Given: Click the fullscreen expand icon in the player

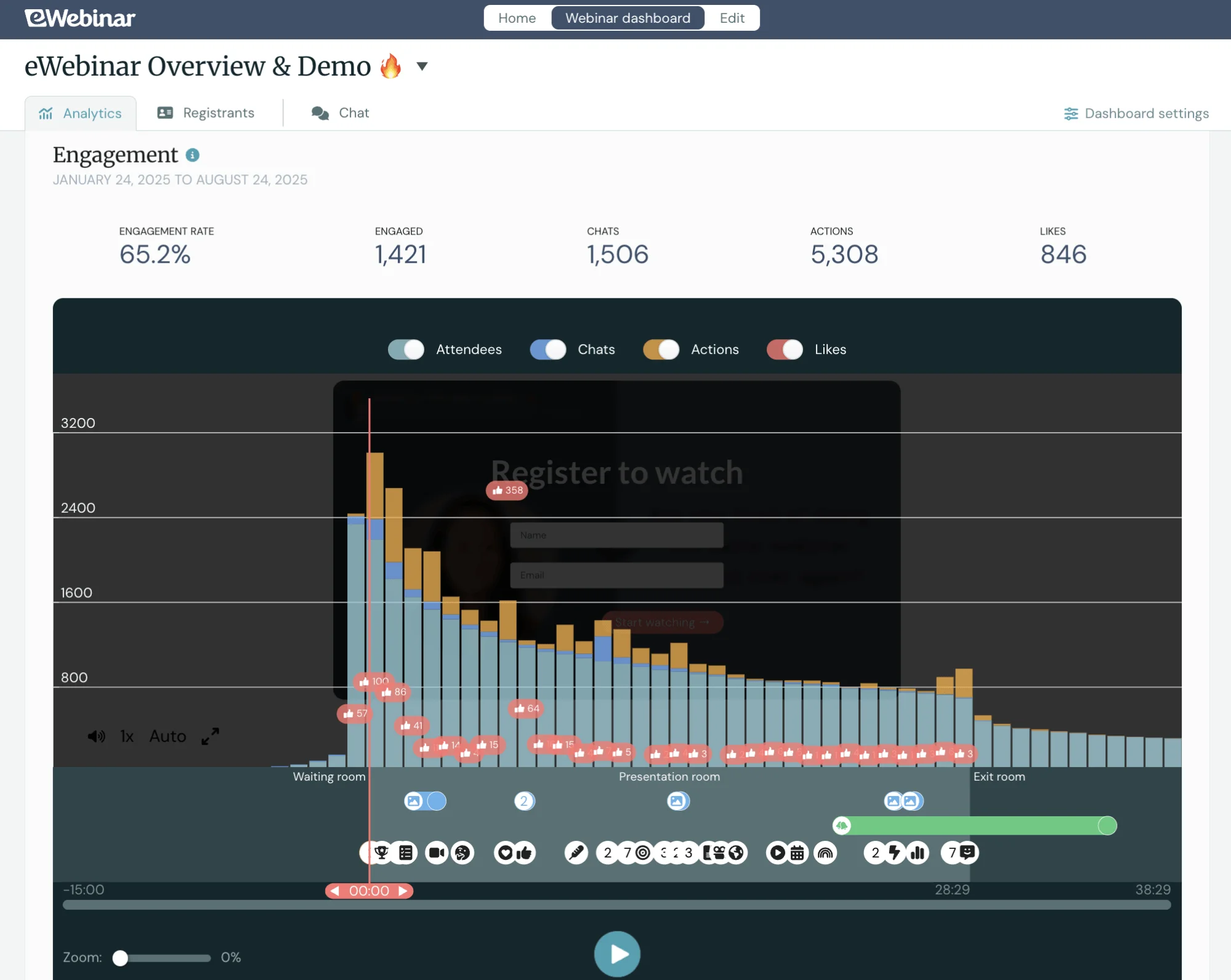Looking at the screenshot, I should tap(209, 736).
